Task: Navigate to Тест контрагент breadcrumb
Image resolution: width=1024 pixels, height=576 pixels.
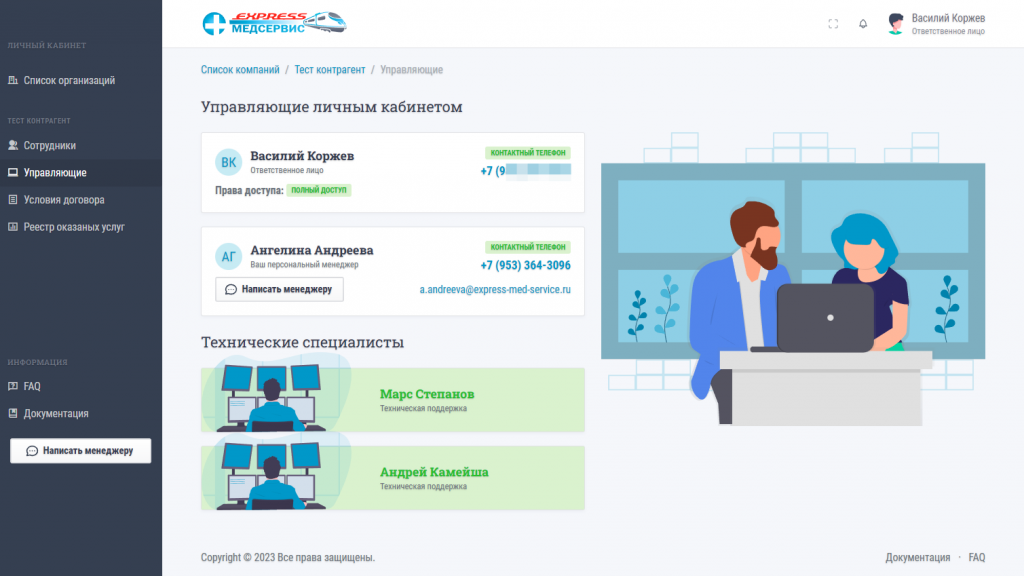Action: pos(329,70)
